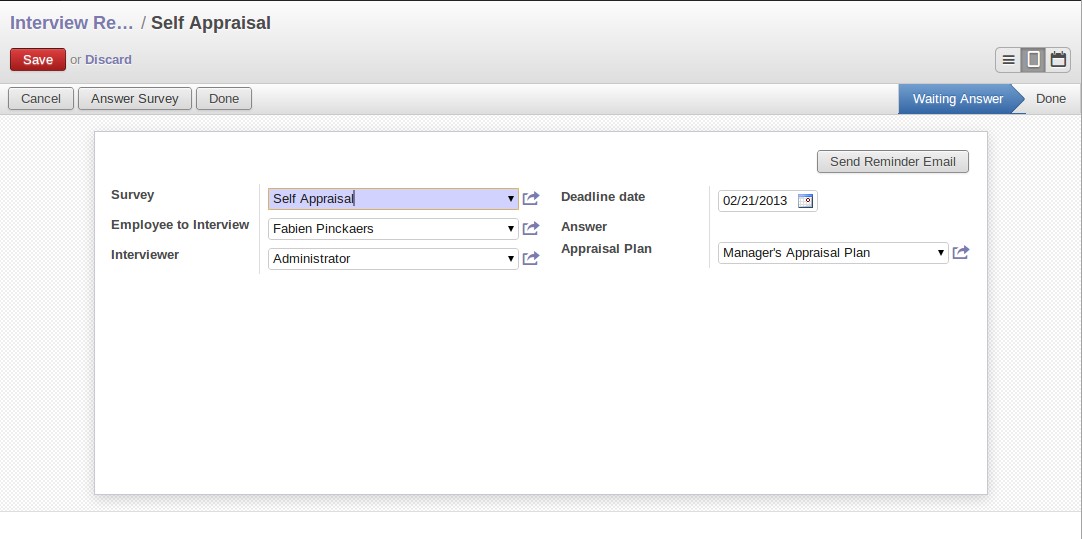Select the Done status stage

point(1050,99)
